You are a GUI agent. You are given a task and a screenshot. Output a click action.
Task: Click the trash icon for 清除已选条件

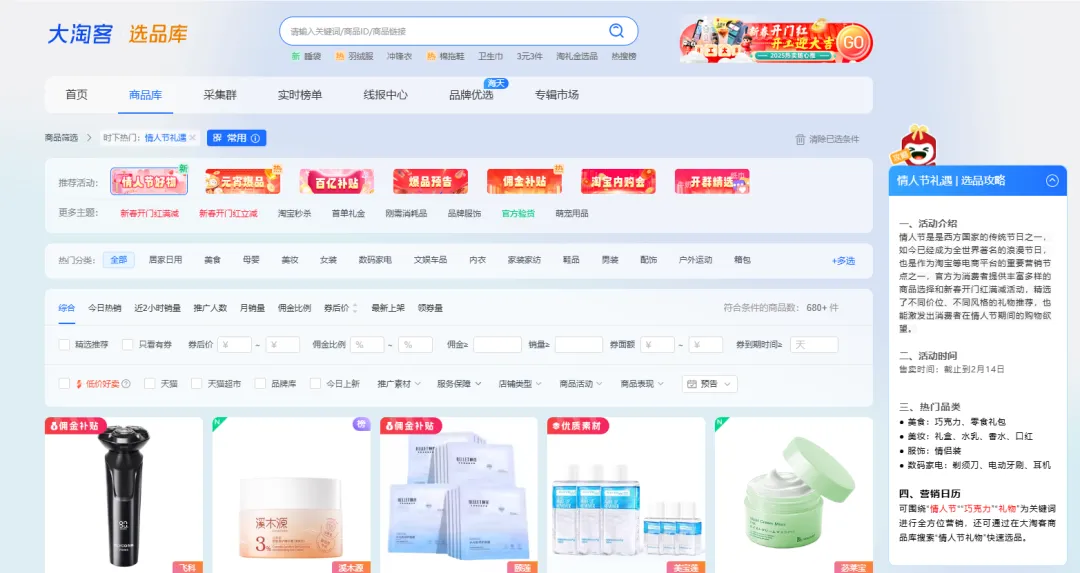tap(800, 139)
